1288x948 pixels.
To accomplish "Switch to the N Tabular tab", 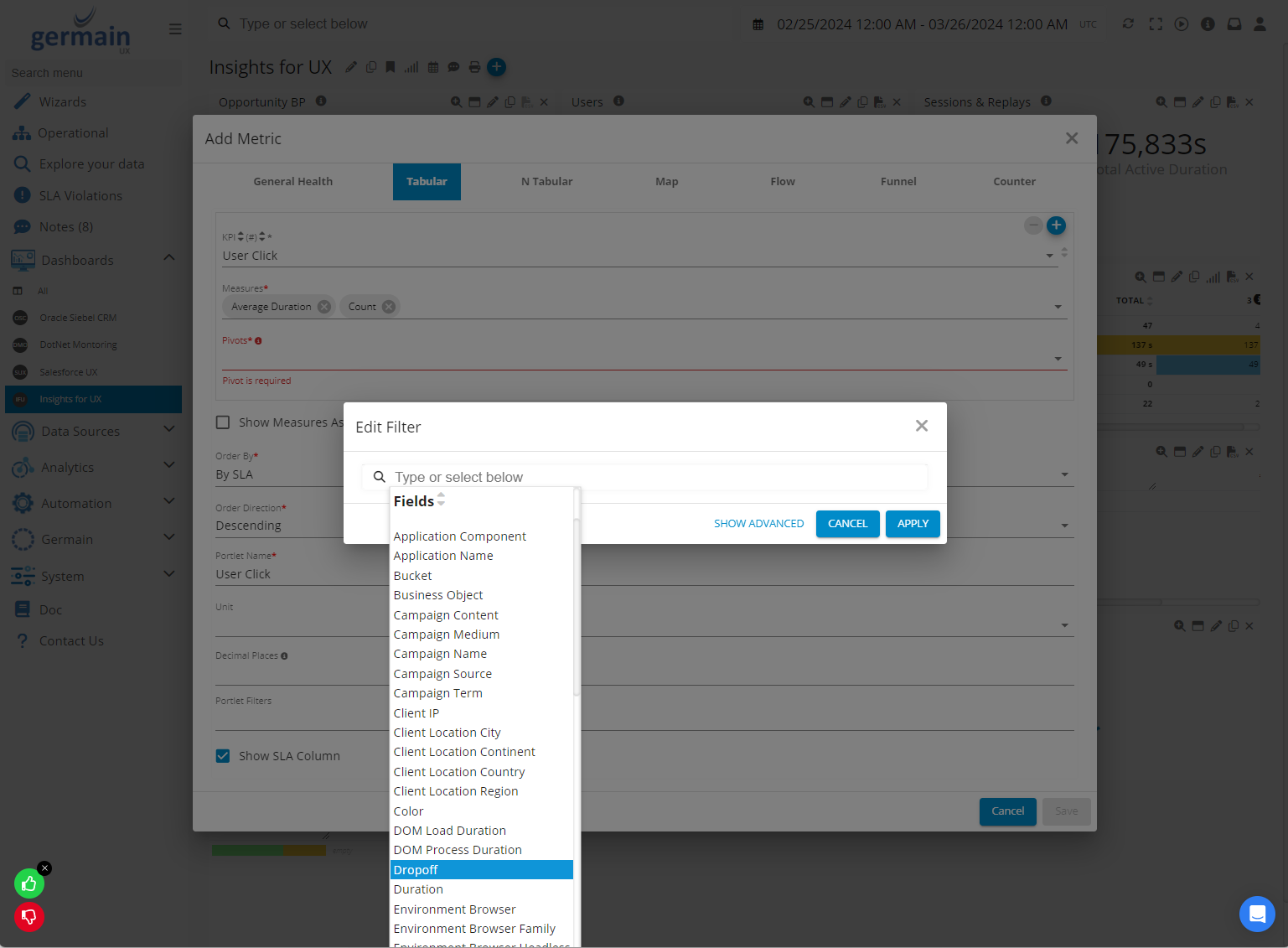I will click(x=546, y=182).
